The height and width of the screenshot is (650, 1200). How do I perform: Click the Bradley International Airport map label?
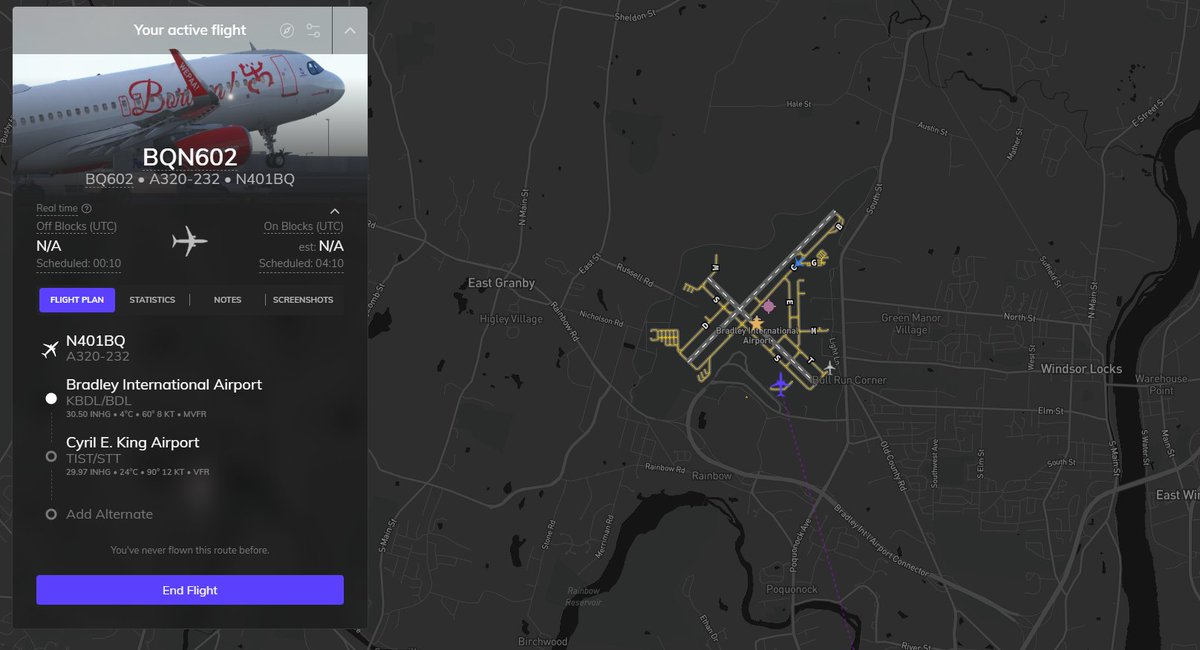pos(757,335)
